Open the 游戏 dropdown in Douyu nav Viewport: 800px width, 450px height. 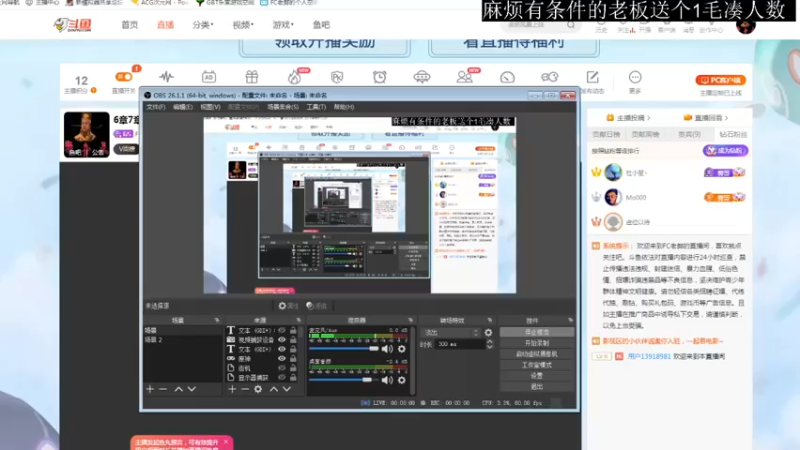pyautogui.click(x=283, y=24)
